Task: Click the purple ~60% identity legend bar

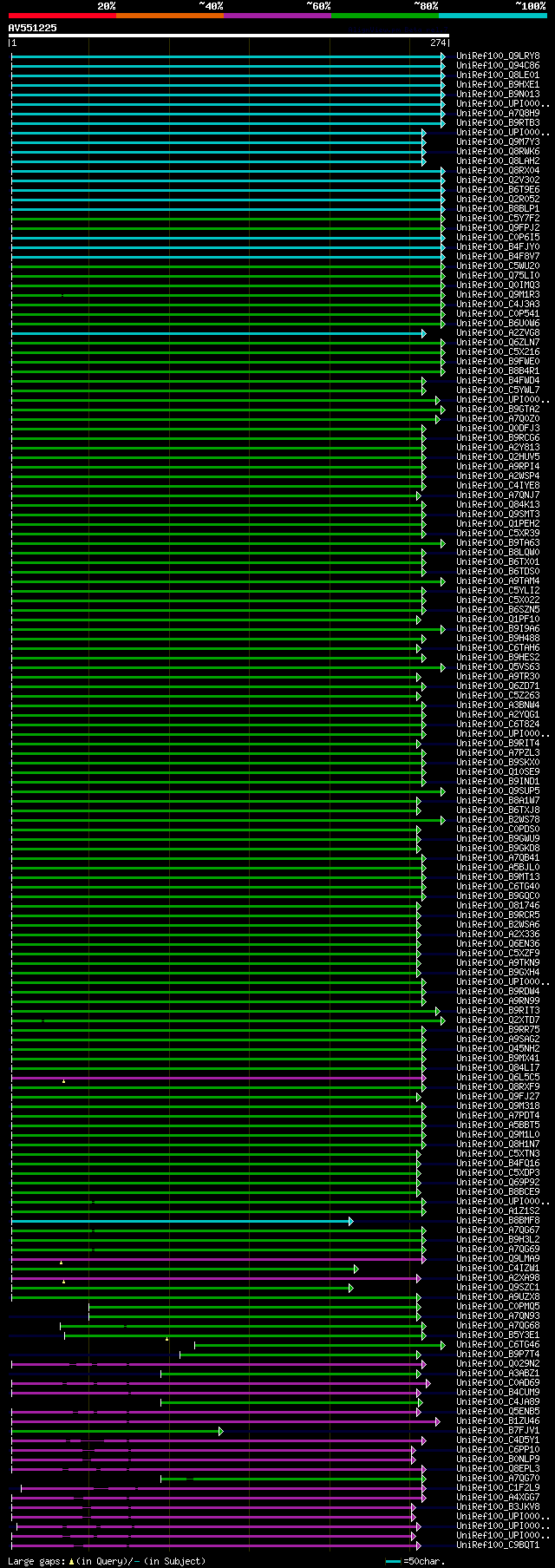Action: pyautogui.click(x=277, y=16)
